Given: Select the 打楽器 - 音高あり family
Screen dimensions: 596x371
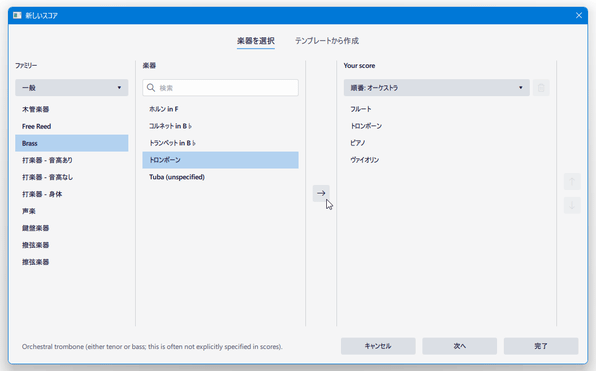Looking at the screenshot, I should tap(72, 160).
